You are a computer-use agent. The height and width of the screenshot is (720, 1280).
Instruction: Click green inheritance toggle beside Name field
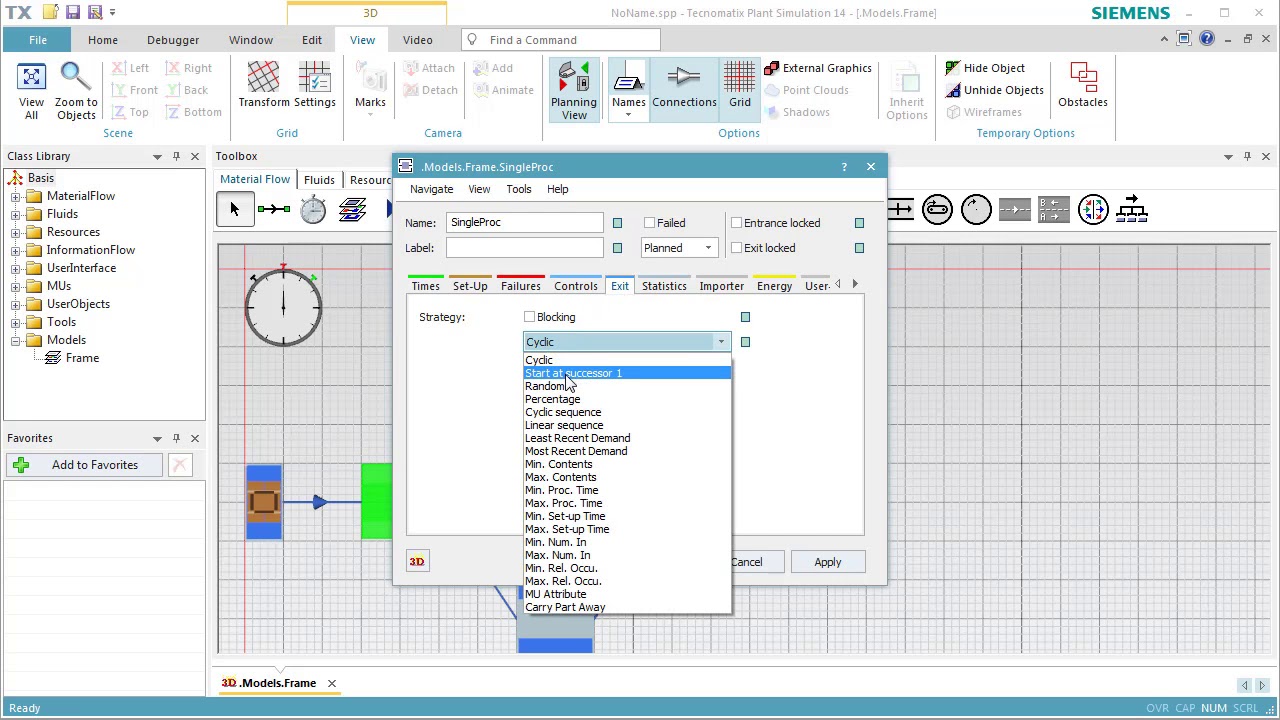tap(617, 223)
